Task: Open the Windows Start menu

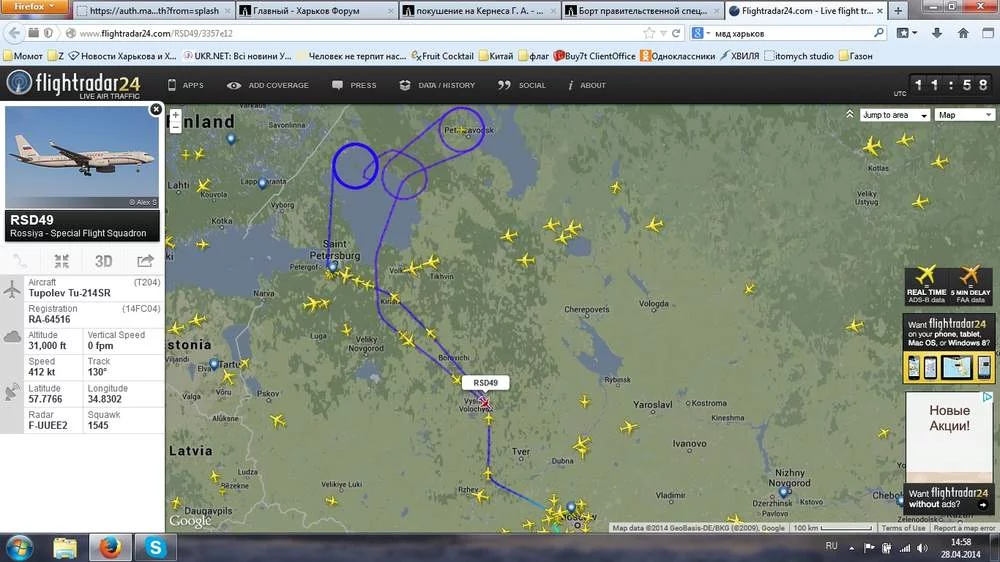Action: 19,548
